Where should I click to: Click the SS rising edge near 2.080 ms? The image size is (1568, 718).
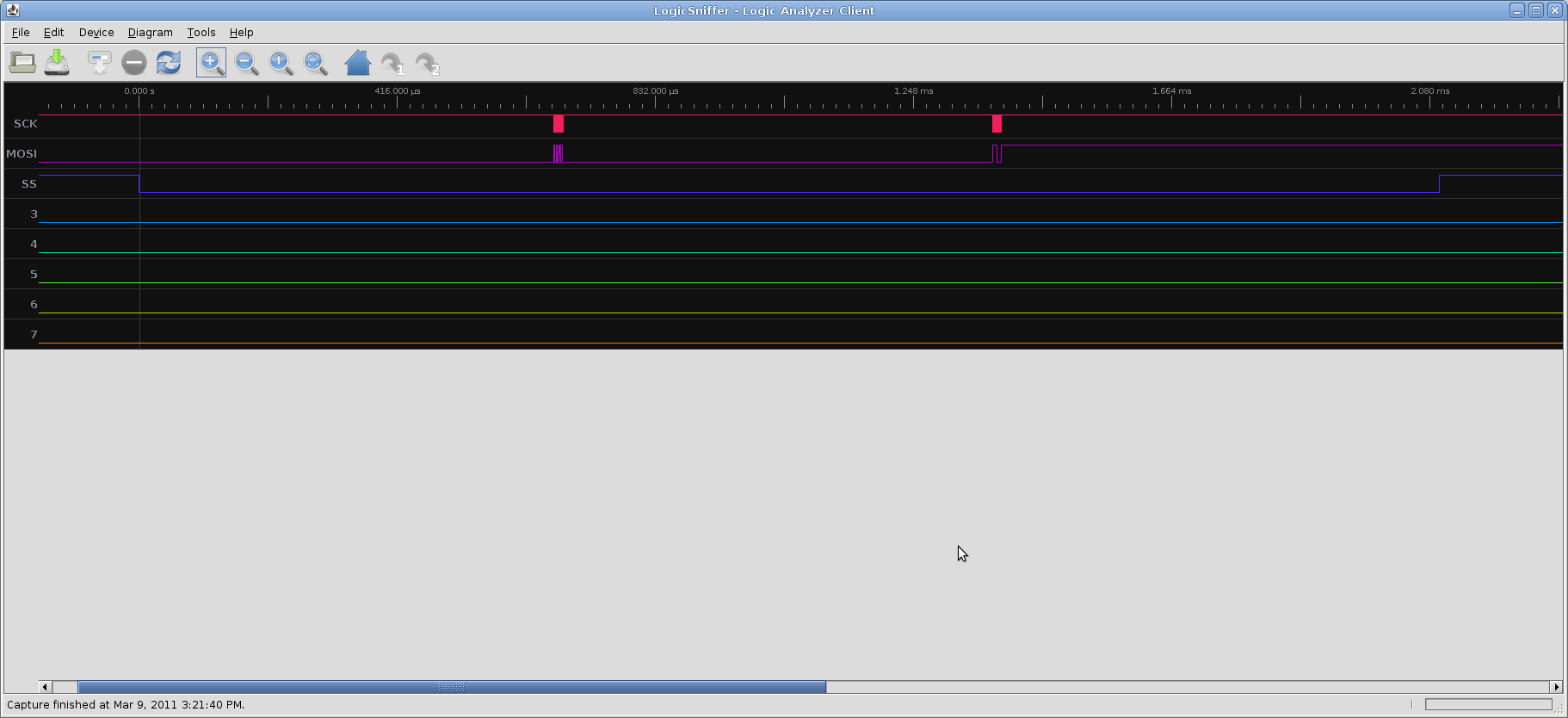(1439, 183)
